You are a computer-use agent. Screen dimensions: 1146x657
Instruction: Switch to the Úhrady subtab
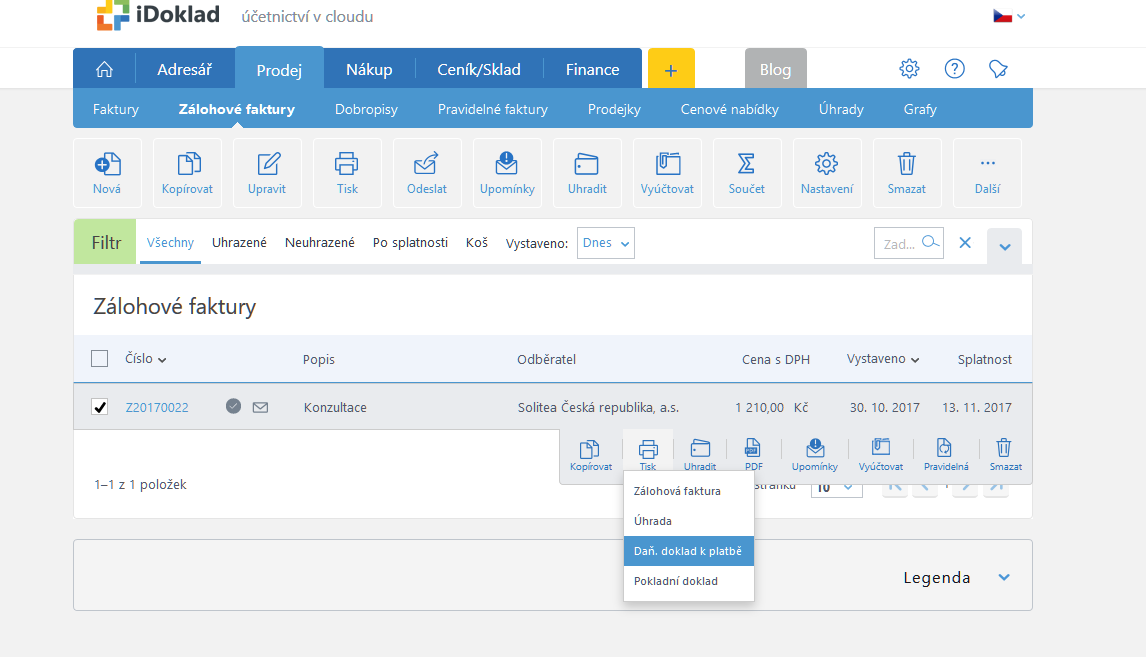coord(840,109)
